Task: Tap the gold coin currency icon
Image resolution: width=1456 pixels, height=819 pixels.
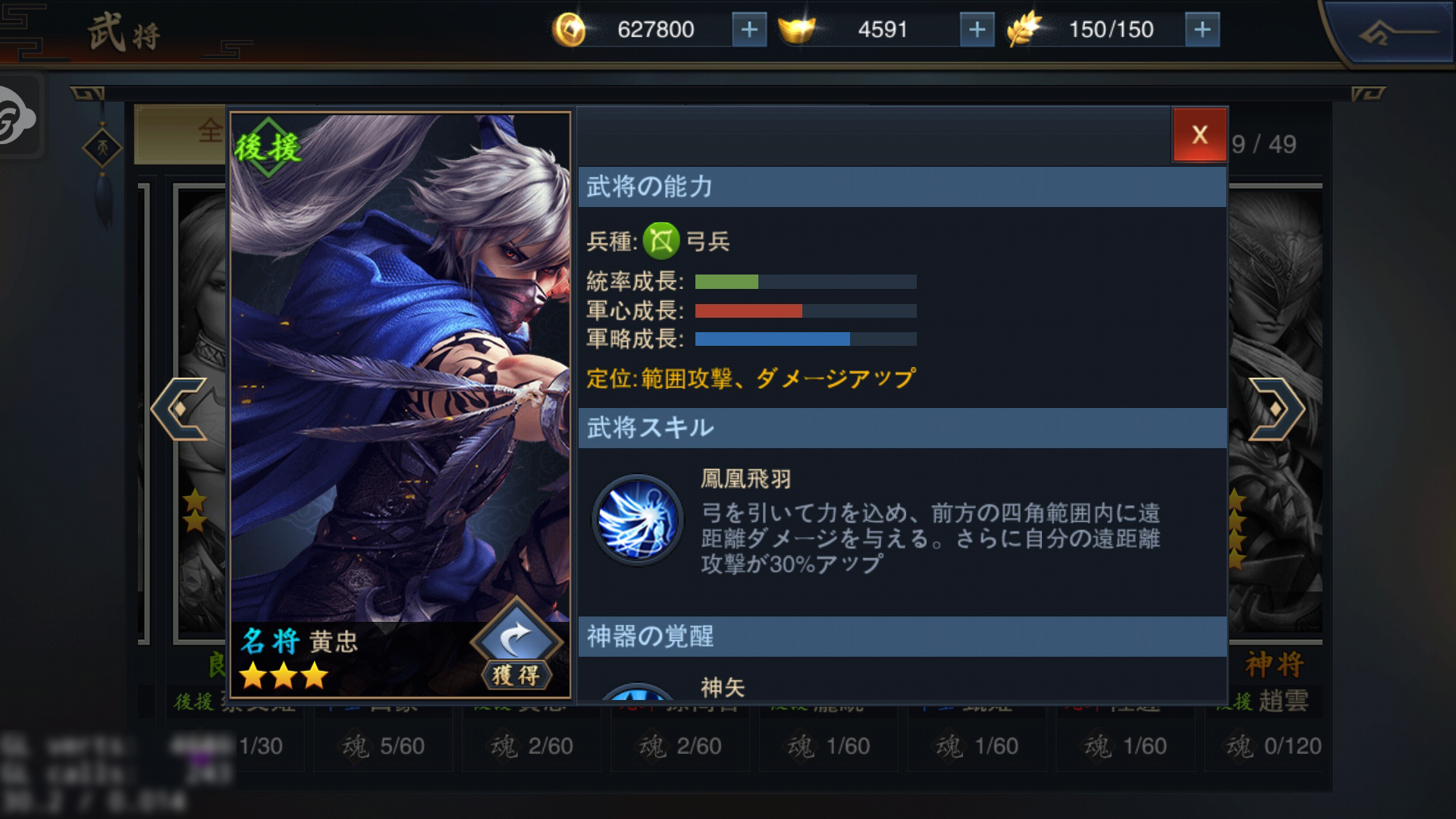Action: [570, 30]
